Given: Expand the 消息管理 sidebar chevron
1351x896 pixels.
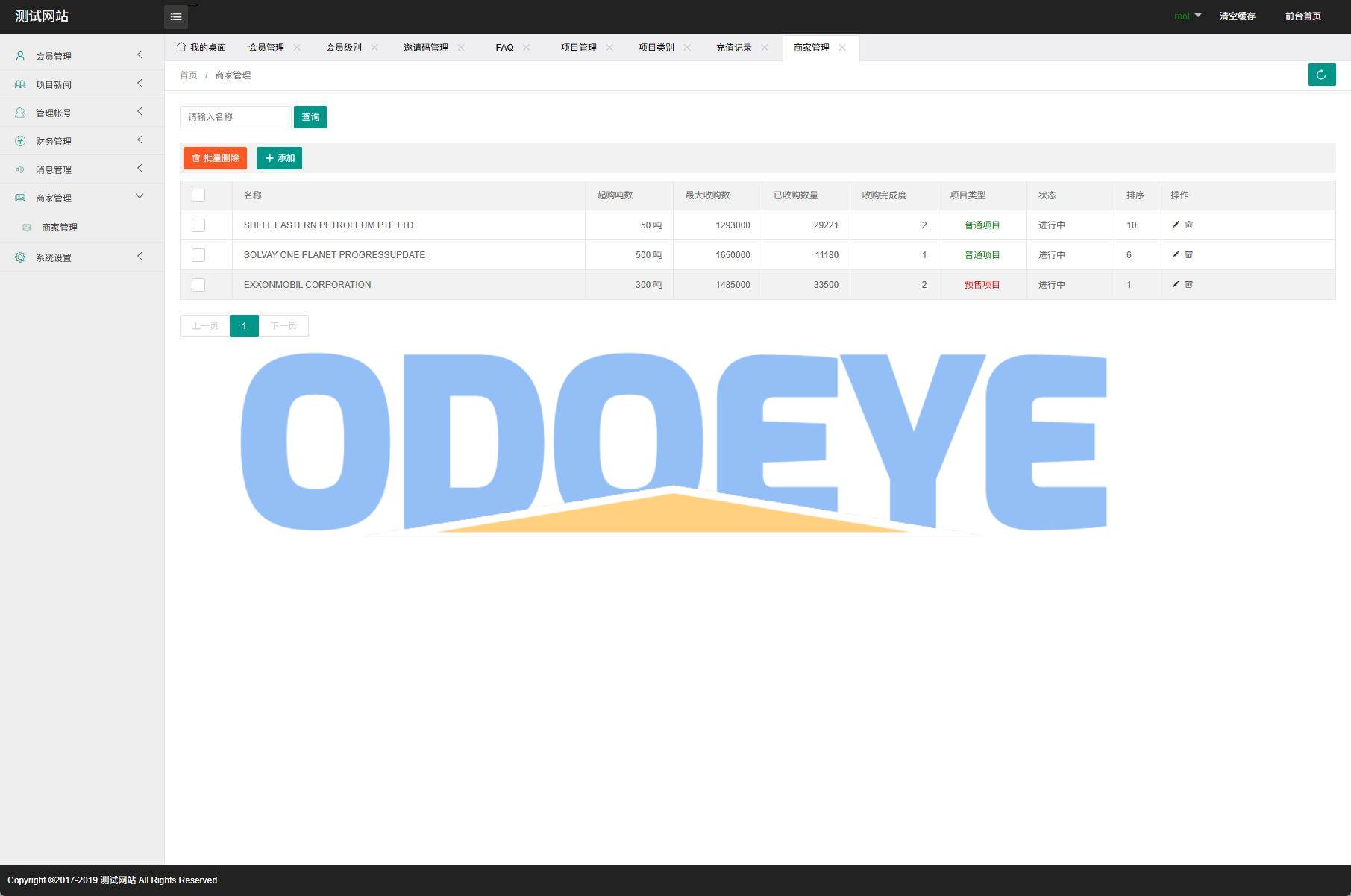Looking at the screenshot, I should pos(140,169).
